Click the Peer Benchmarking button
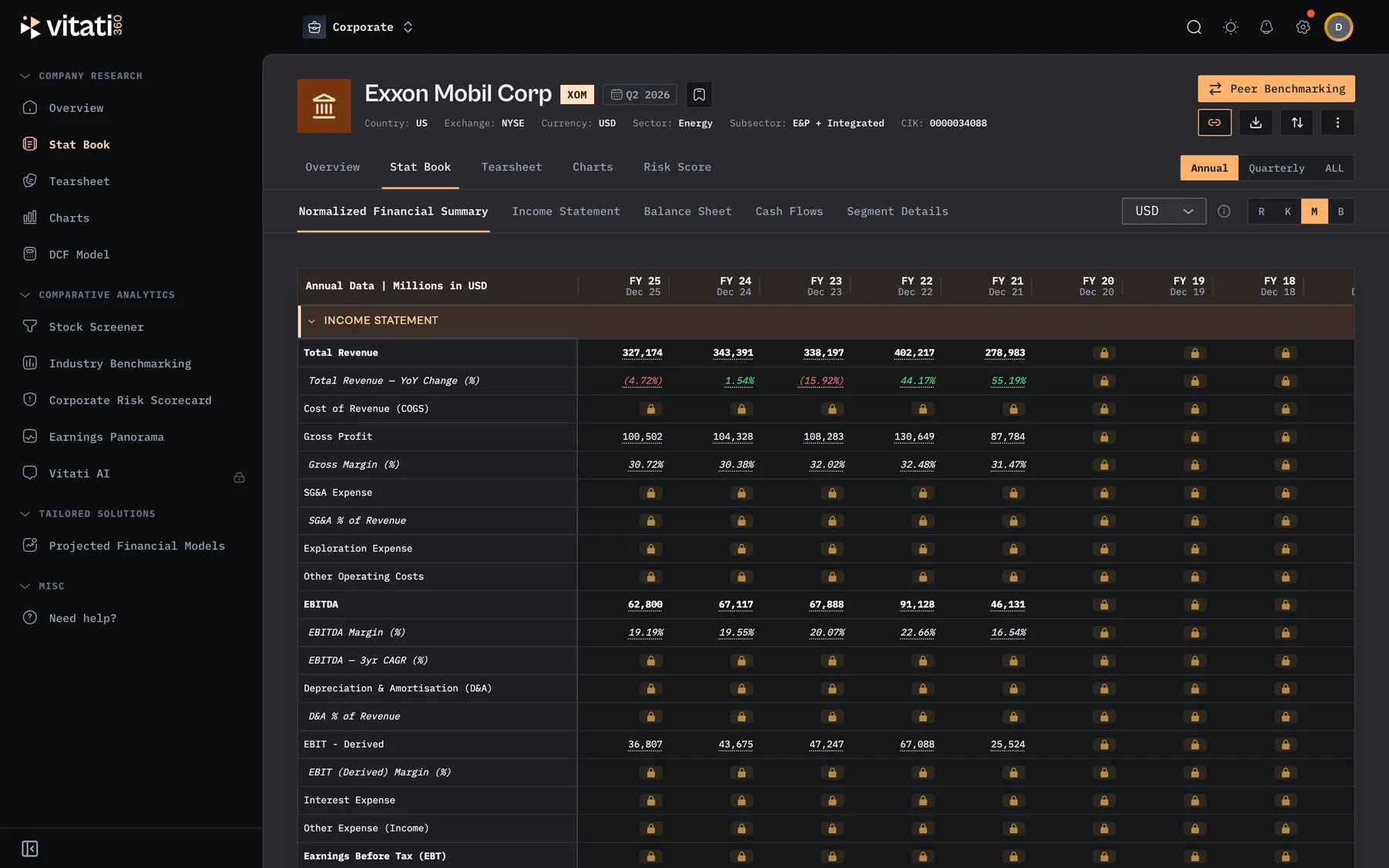 click(x=1276, y=89)
